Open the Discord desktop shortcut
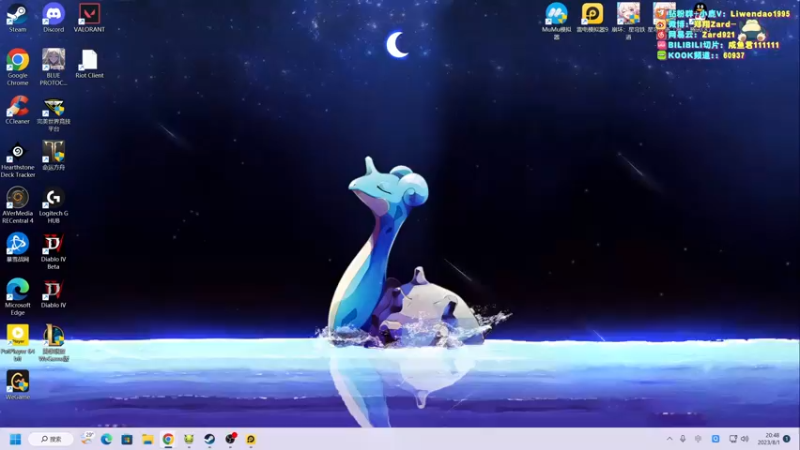This screenshot has height=450, width=800. tap(54, 18)
